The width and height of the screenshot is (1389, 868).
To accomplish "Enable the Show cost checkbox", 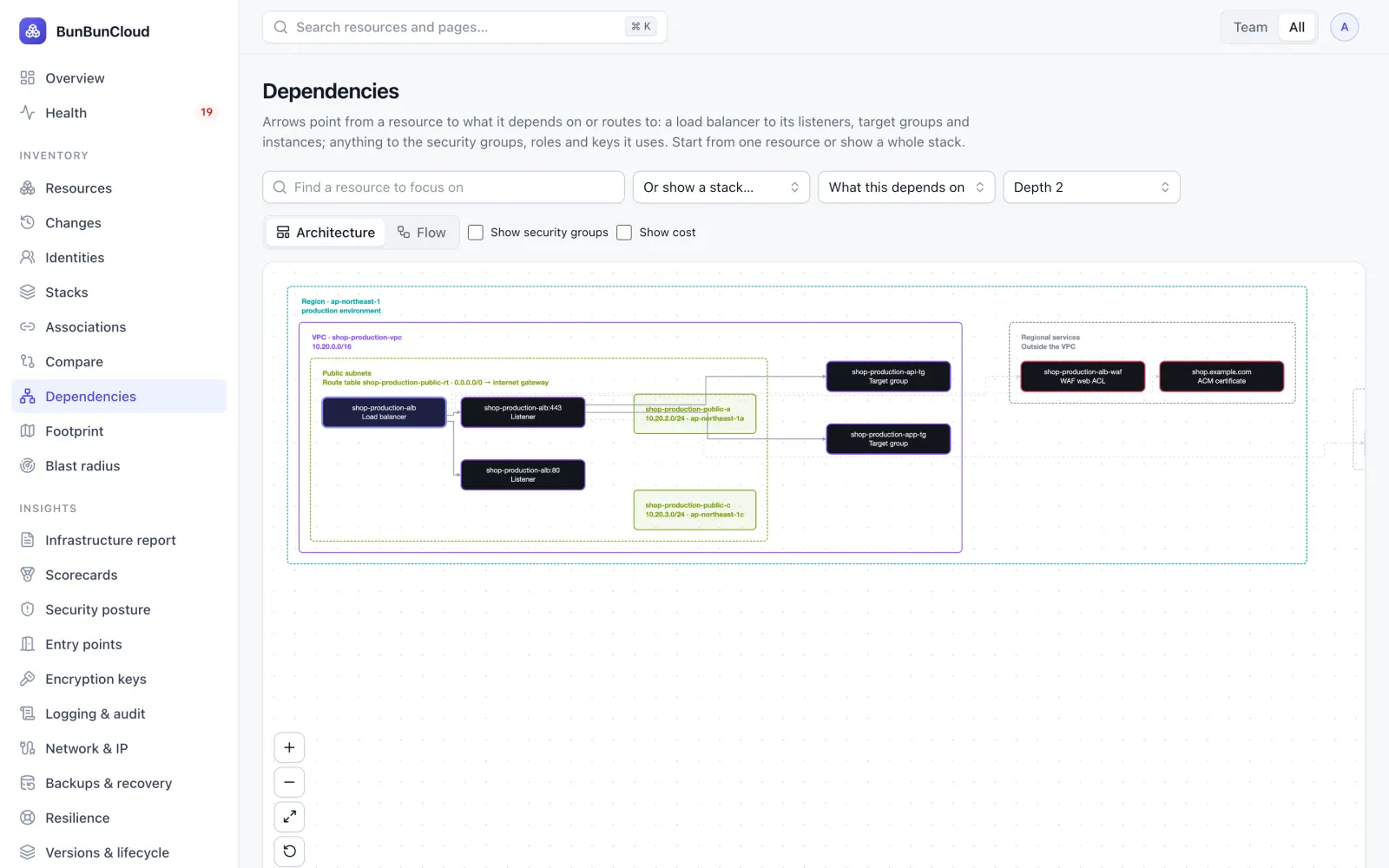I will point(624,233).
